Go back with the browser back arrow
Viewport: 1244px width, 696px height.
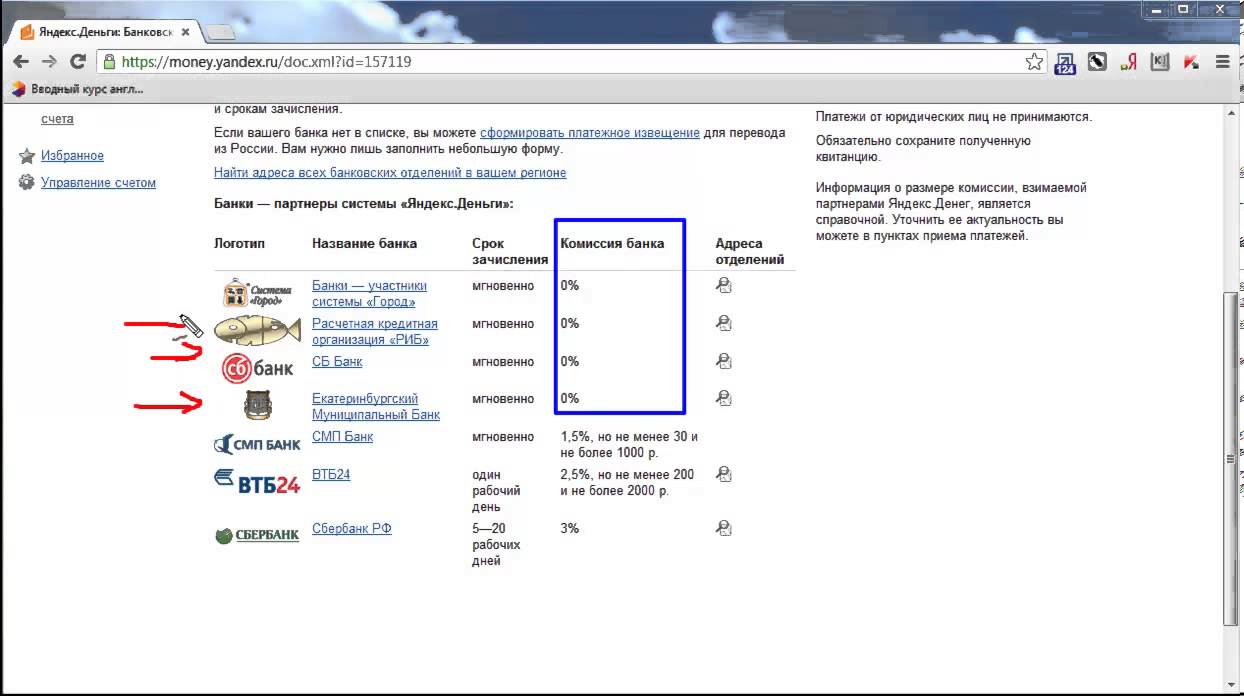pyautogui.click(x=21, y=62)
